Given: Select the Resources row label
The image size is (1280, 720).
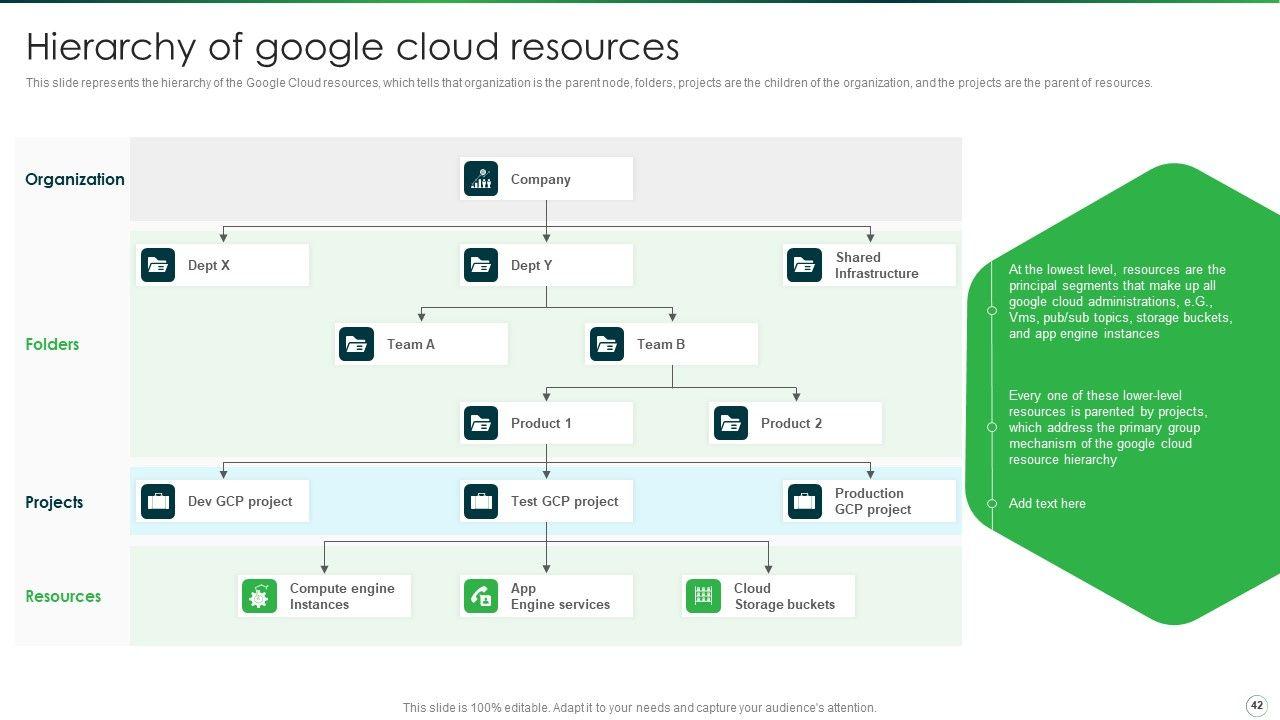Looking at the screenshot, I should [63, 596].
